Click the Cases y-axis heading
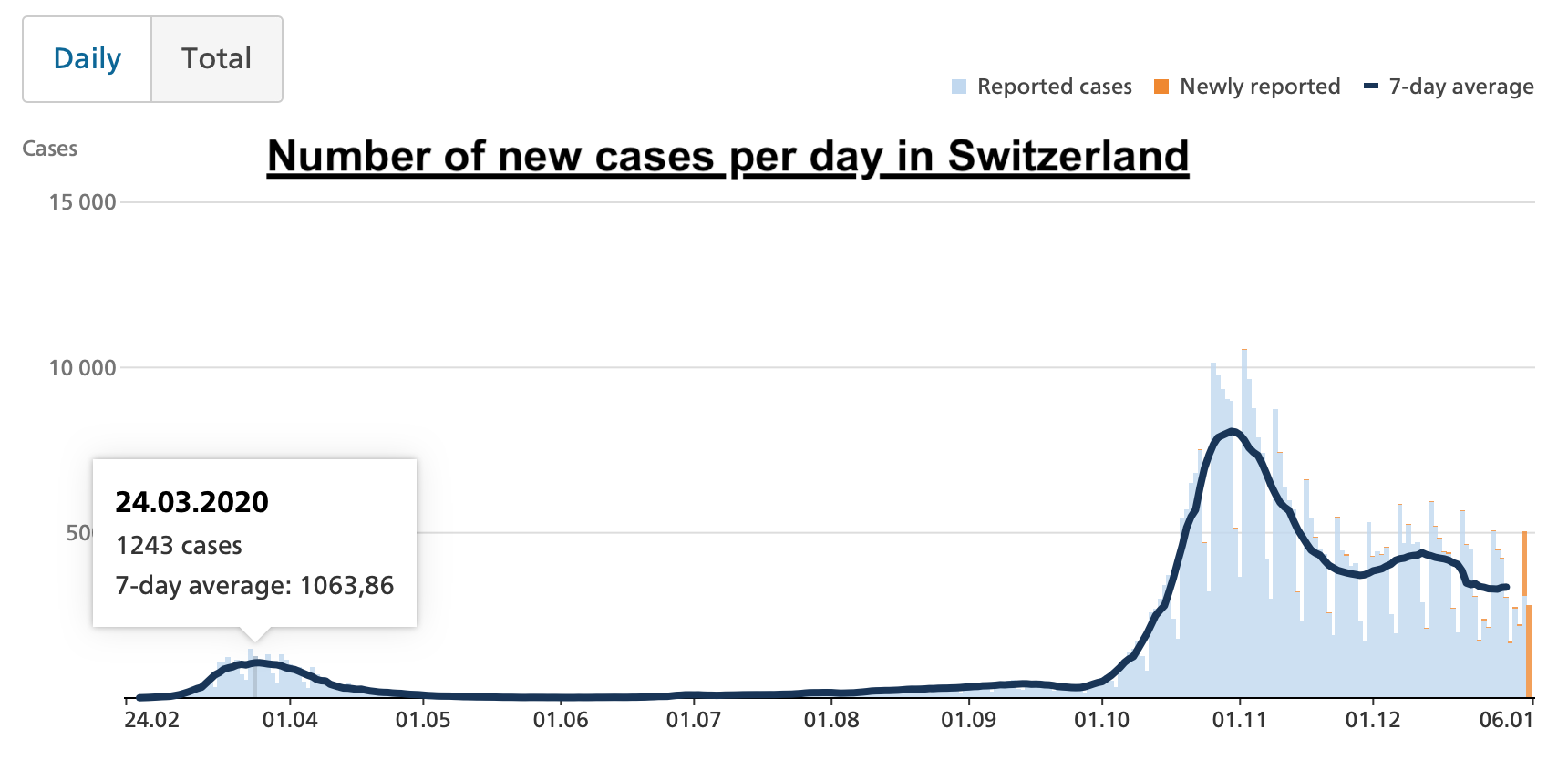 pyautogui.click(x=49, y=149)
